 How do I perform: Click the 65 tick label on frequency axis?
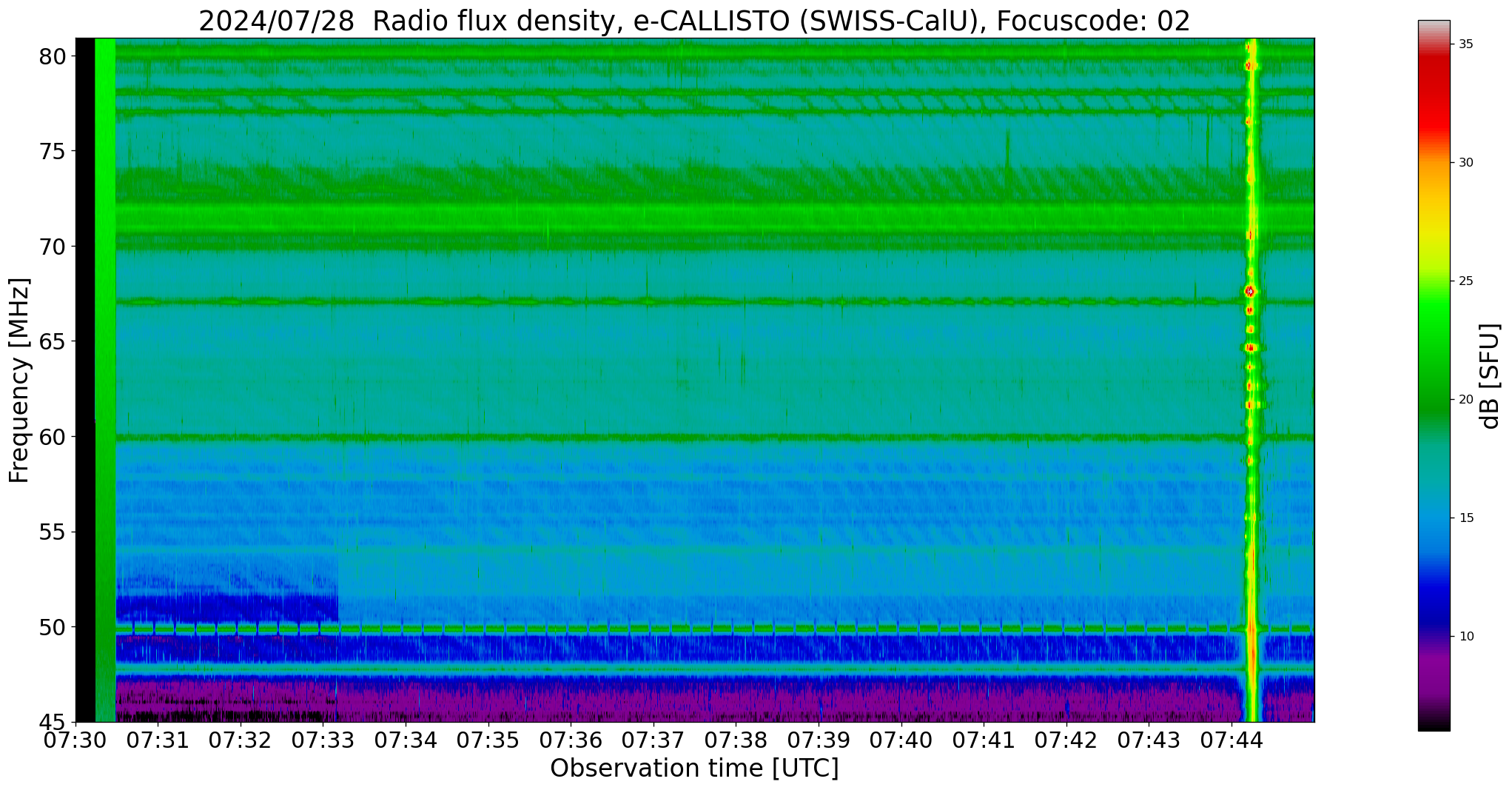53,342
